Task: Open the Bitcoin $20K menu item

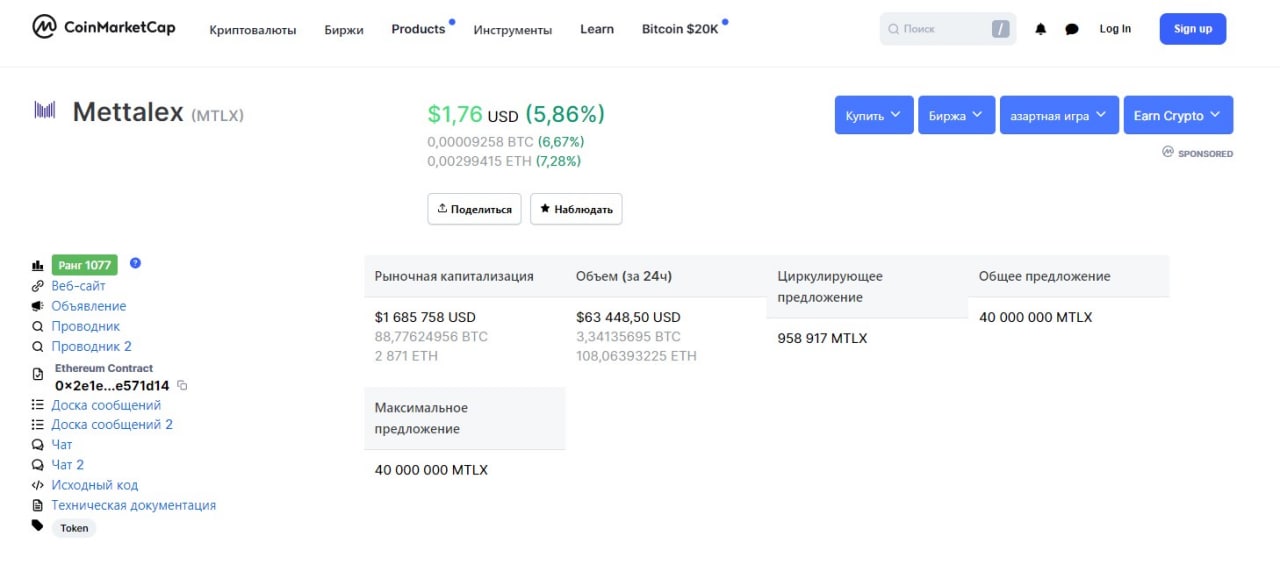Action: click(680, 29)
